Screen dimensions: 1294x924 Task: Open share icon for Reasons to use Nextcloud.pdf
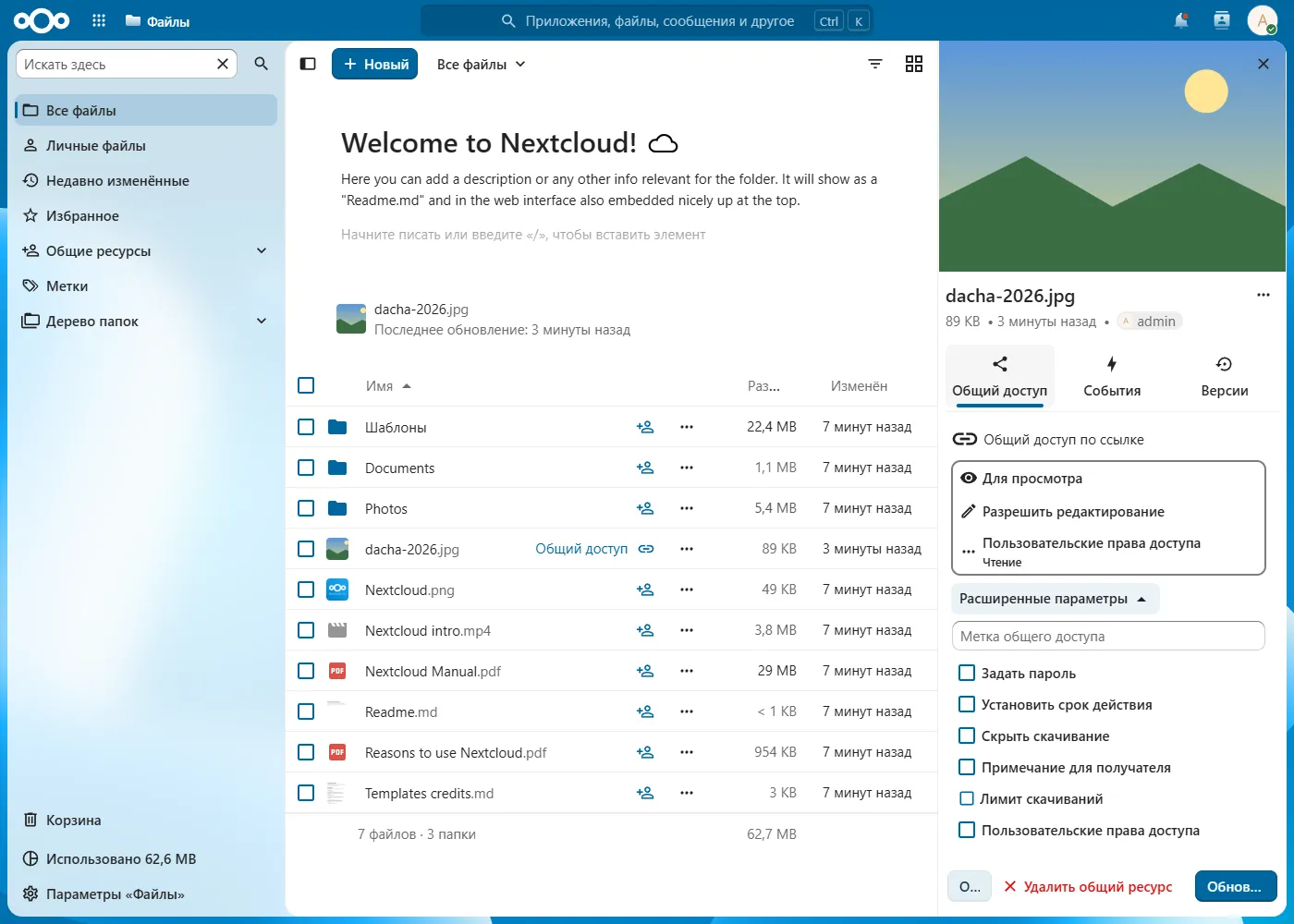click(x=645, y=752)
